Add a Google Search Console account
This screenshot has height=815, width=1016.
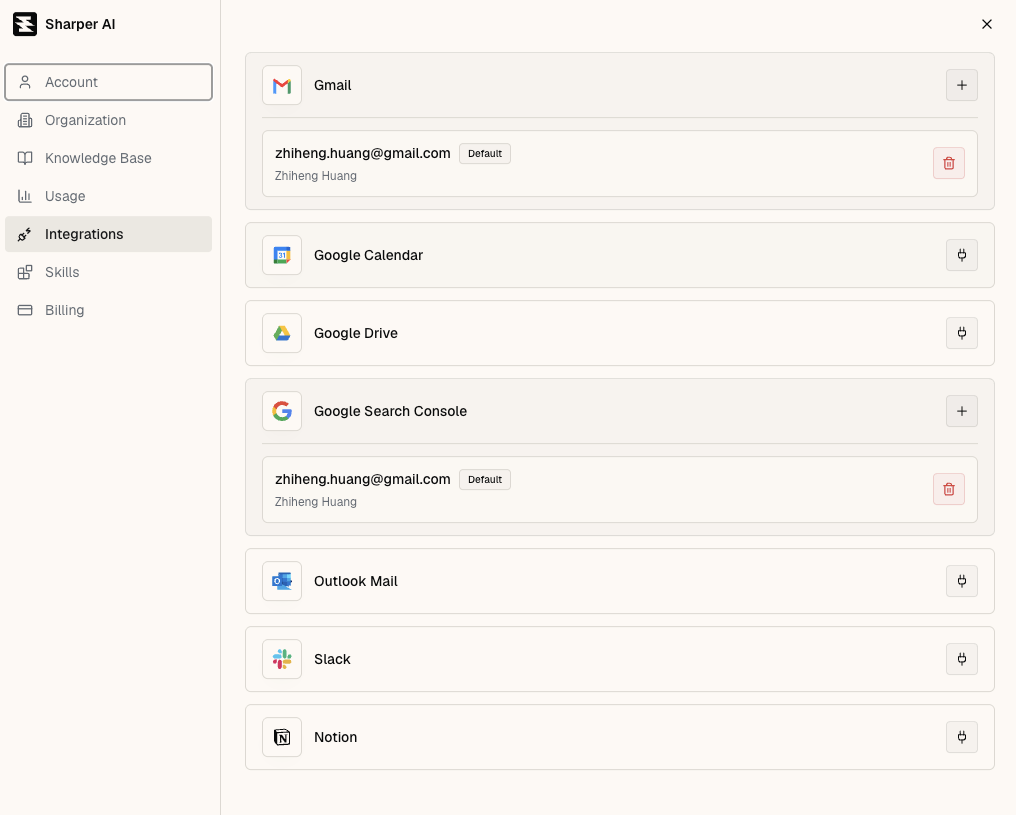coord(962,411)
